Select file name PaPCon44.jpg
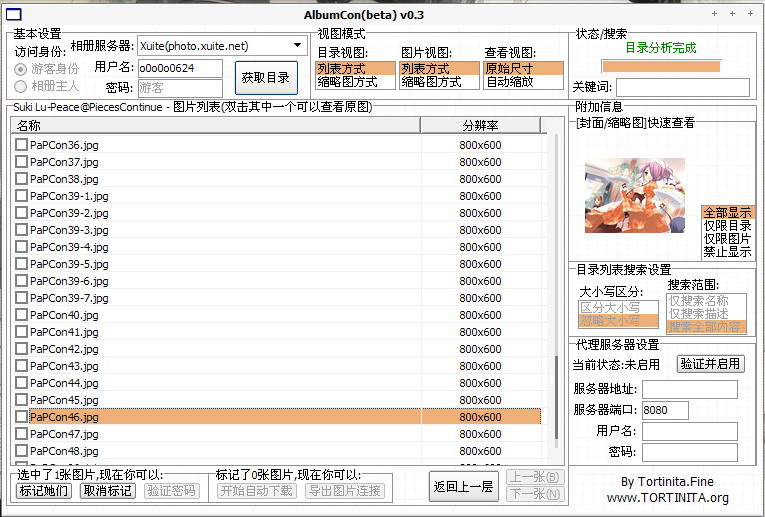This screenshot has width=765, height=517. coord(64,383)
